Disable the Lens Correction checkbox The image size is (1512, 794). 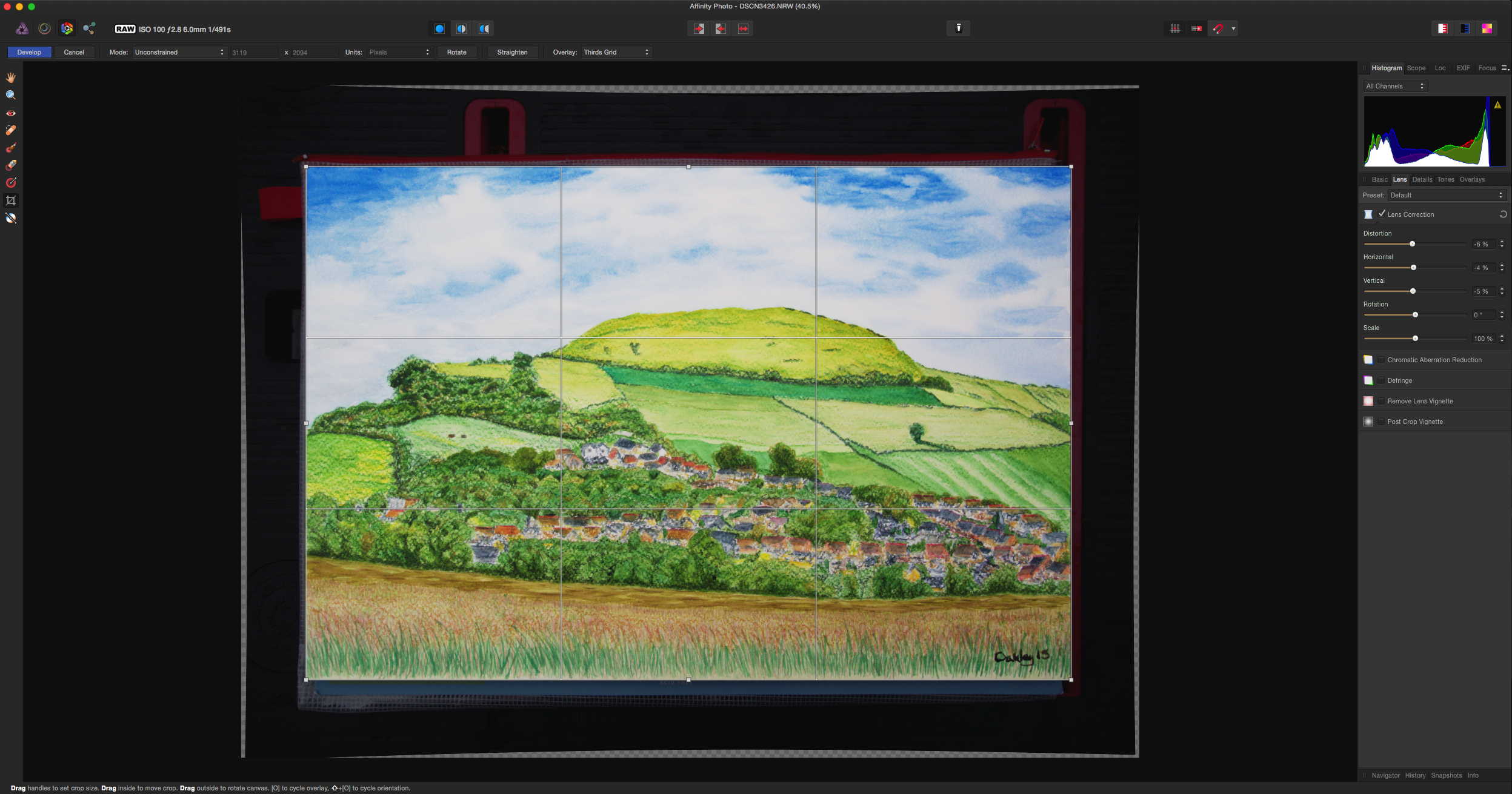[1382, 214]
